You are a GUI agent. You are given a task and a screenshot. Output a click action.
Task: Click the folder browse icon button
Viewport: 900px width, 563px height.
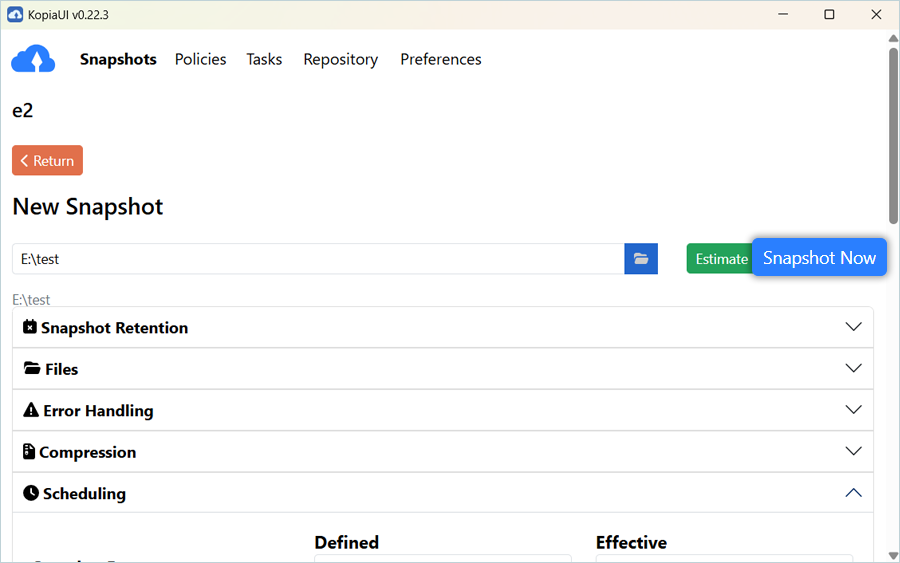pos(641,259)
